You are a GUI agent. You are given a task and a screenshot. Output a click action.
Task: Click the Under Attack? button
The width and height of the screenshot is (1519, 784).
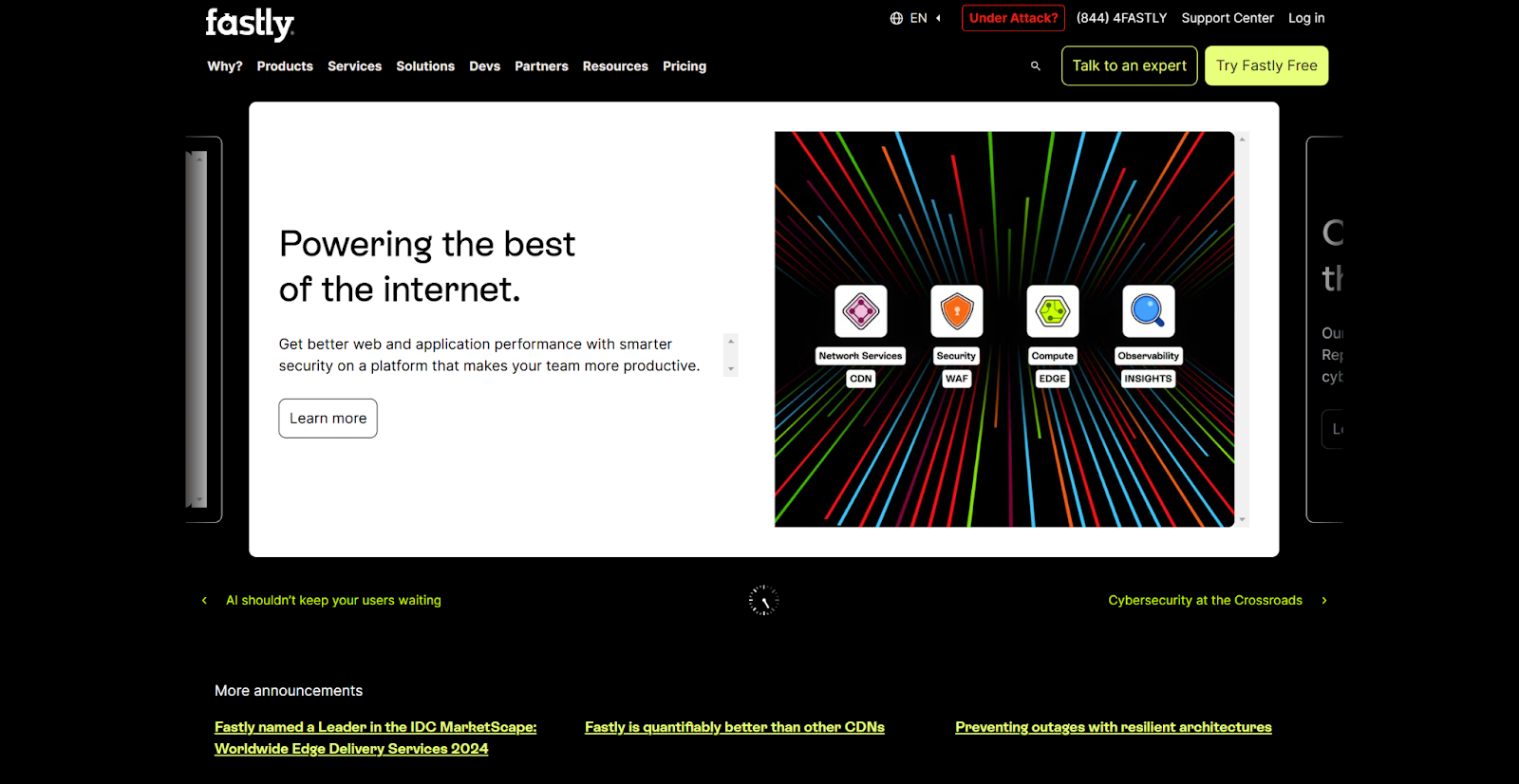(1013, 18)
